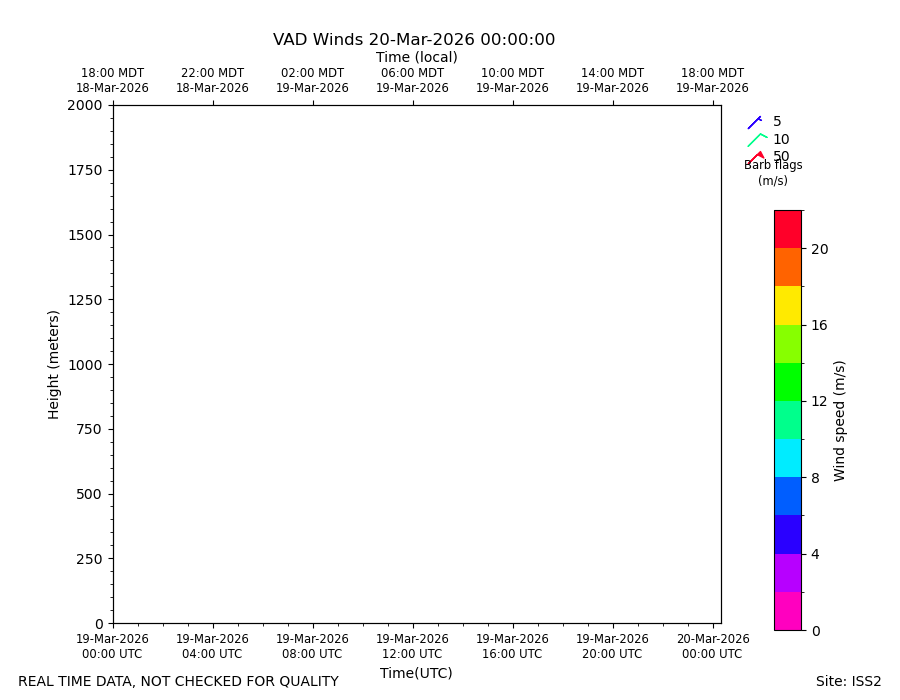Image resolution: width=900 pixels, height=700 pixels.
Task: Select the orange 20 m/s color band
Action: [x=788, y=267]
